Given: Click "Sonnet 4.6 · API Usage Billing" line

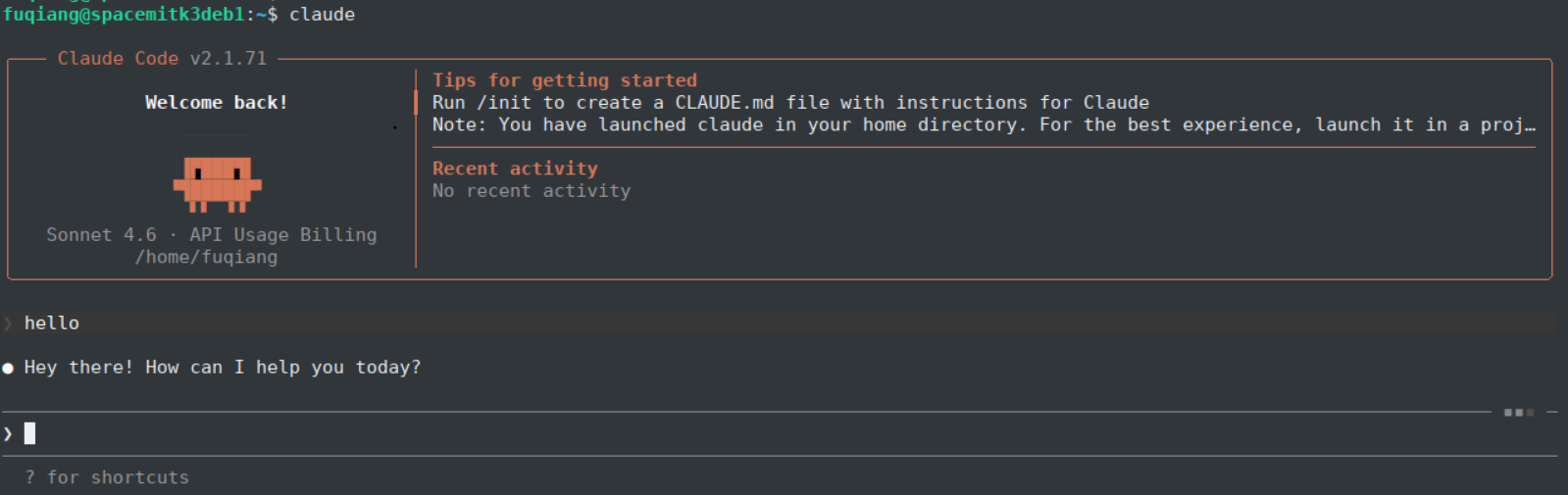Looking at the screenshot, I should coord(212,235).
